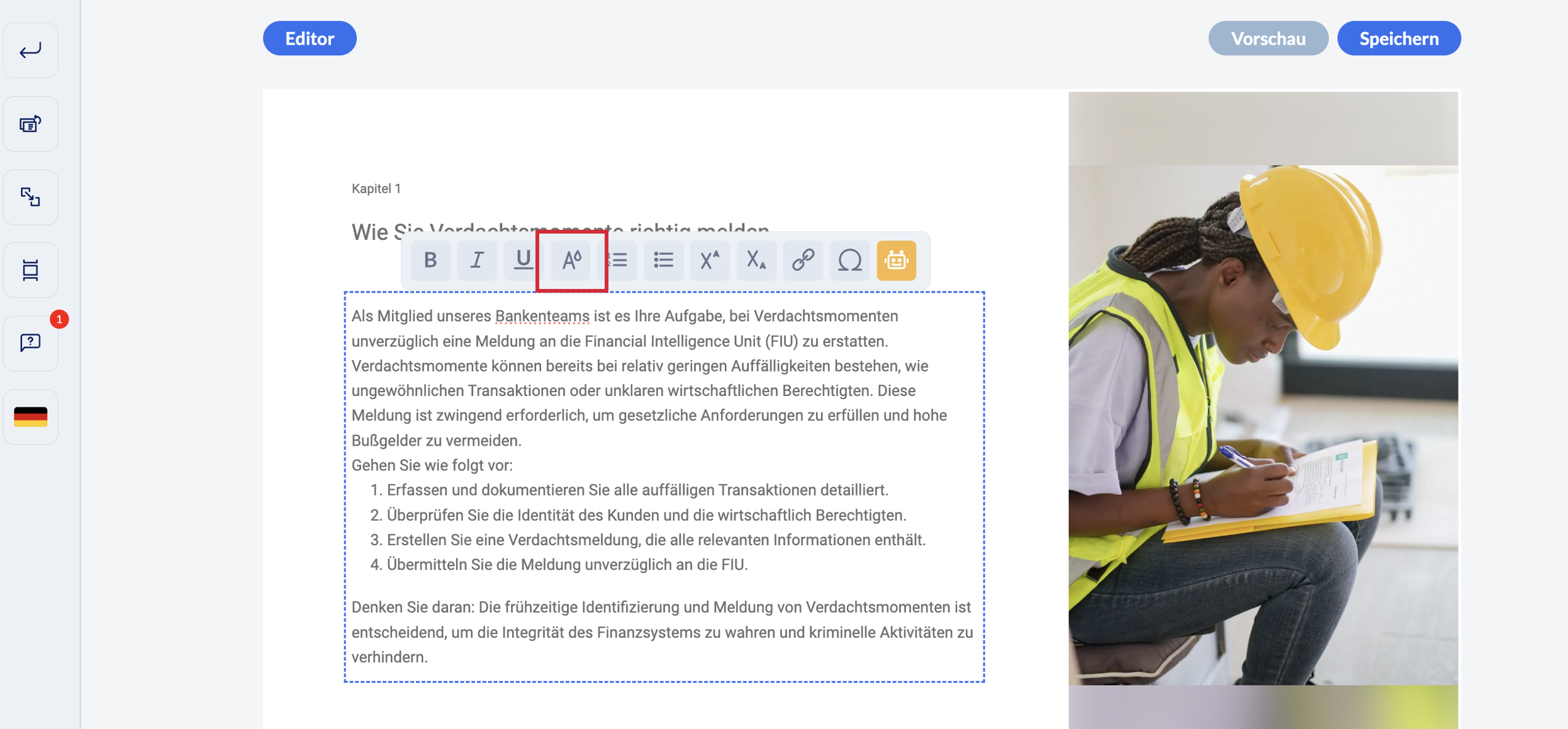Toggle bold formatting in toolbar

(x=430, y=260)
